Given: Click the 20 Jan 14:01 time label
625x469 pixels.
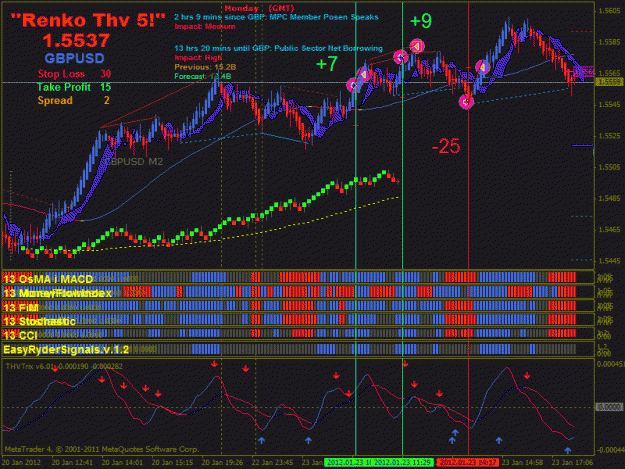Looking at the screenshot, I should 122,463.
